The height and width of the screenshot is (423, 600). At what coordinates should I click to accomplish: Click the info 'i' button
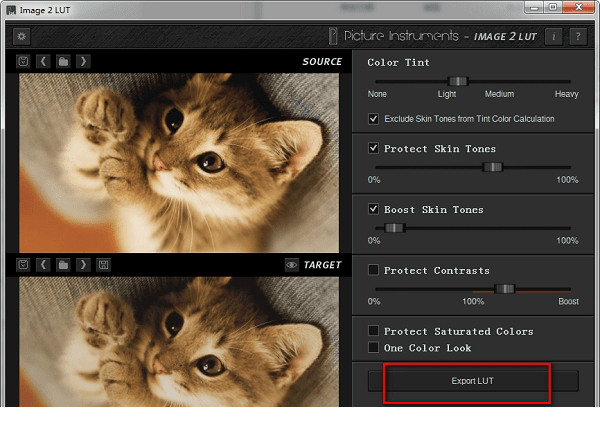click(553, 36)
